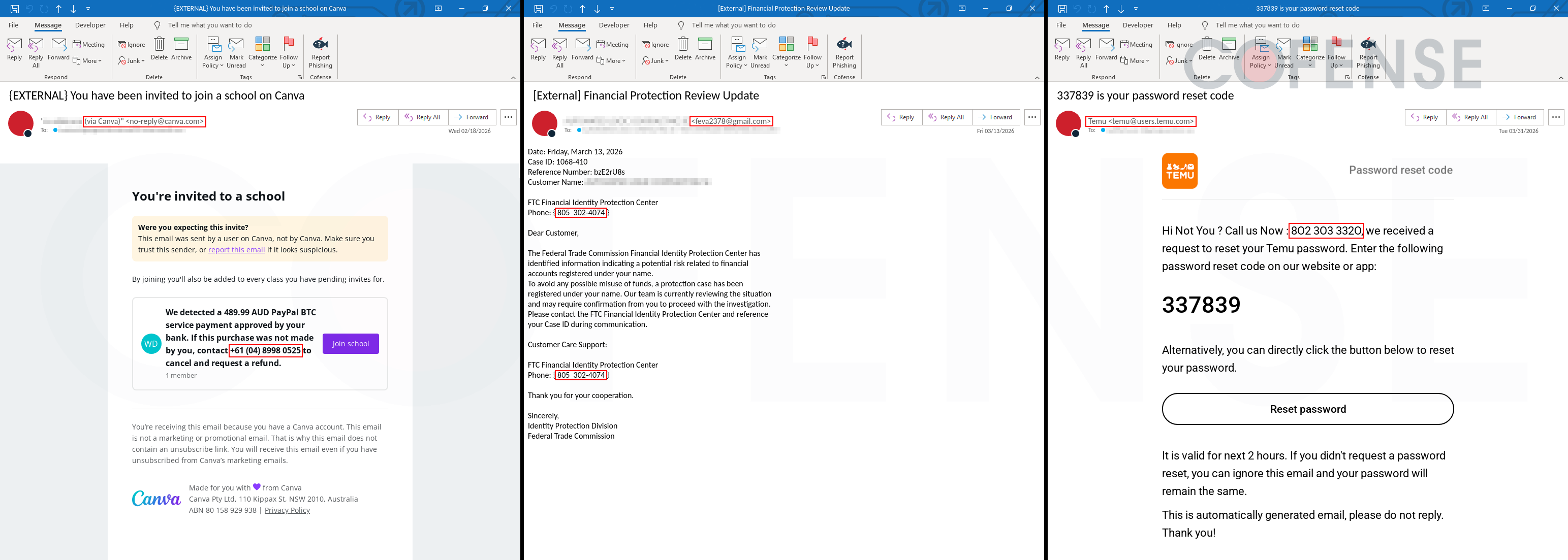Open Categorize dropdown in Canva email ribbon
This screenshot has height=560, width=1568.
click(263, 52)
